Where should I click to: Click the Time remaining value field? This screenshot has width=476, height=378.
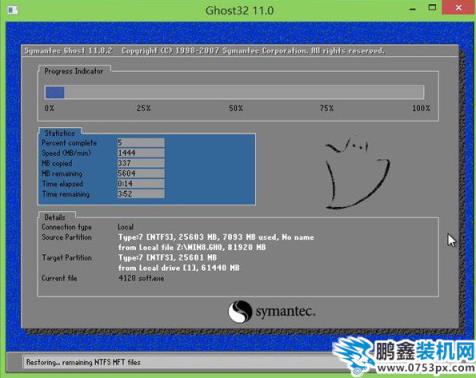[141, 194]
